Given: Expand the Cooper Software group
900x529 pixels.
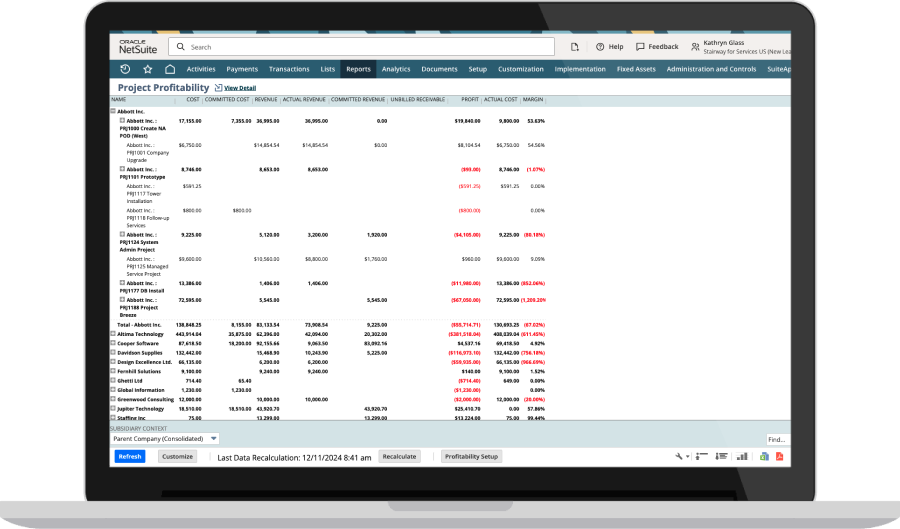Looking at the screenshot, I should [113, 343].
